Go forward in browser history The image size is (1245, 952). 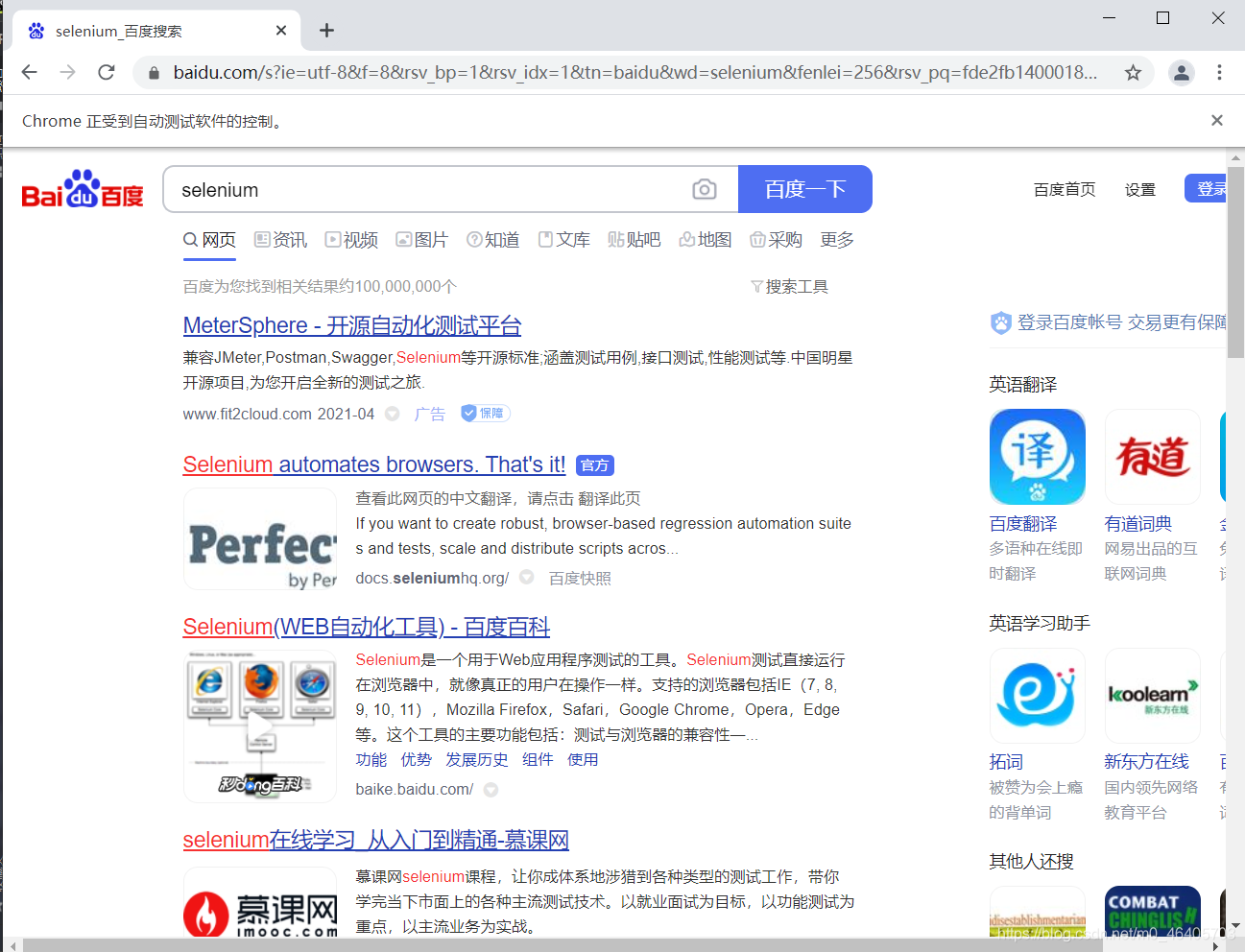tap(67, 72)
